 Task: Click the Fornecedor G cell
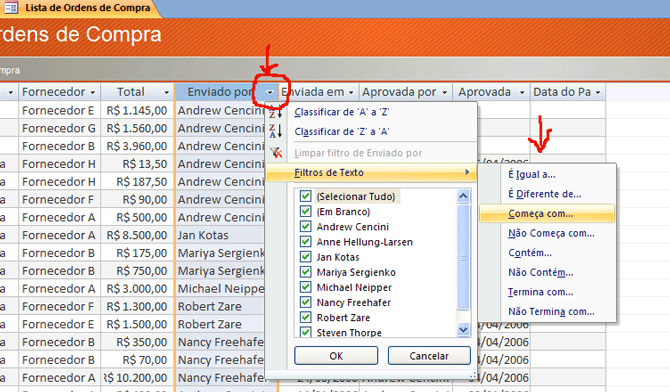(x=59, y=128)
